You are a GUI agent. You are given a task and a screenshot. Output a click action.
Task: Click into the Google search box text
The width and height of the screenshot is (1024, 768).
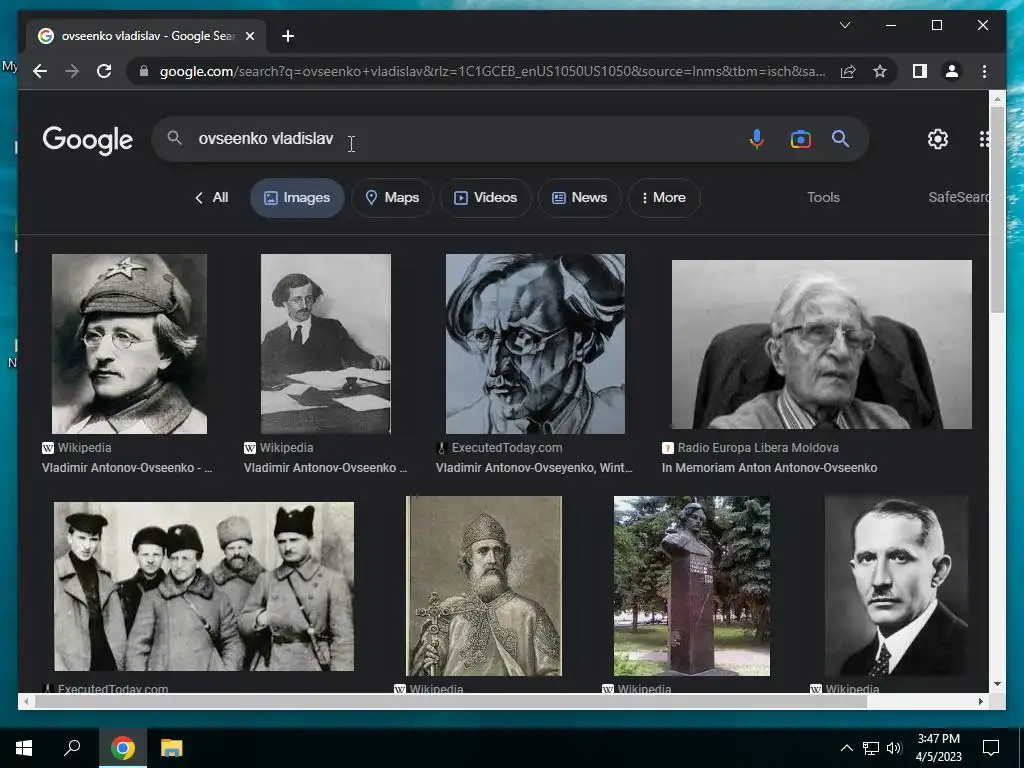(266, 138)
